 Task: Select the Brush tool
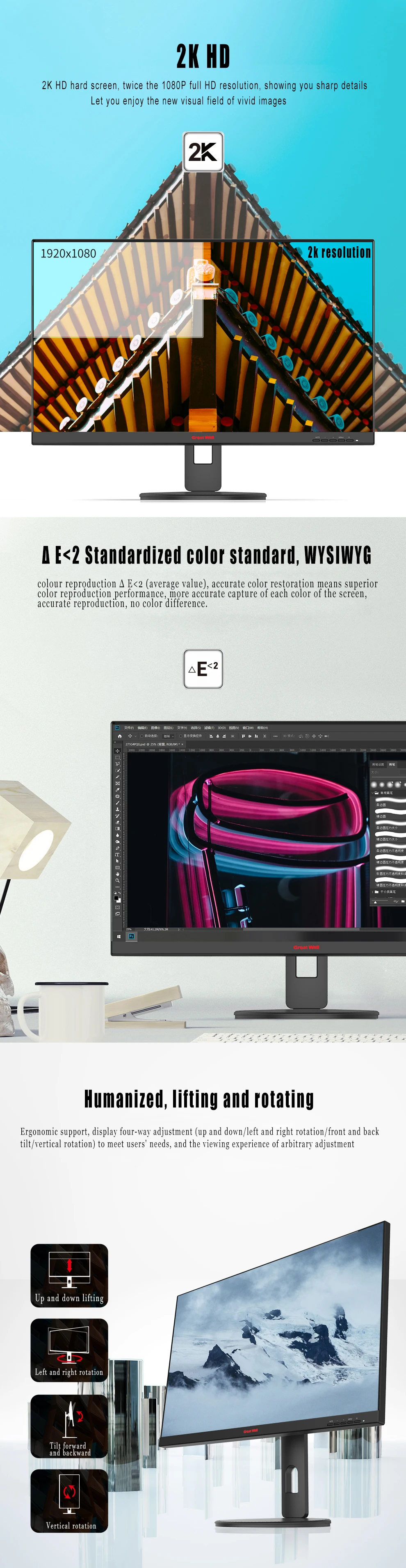coord(117,803)
